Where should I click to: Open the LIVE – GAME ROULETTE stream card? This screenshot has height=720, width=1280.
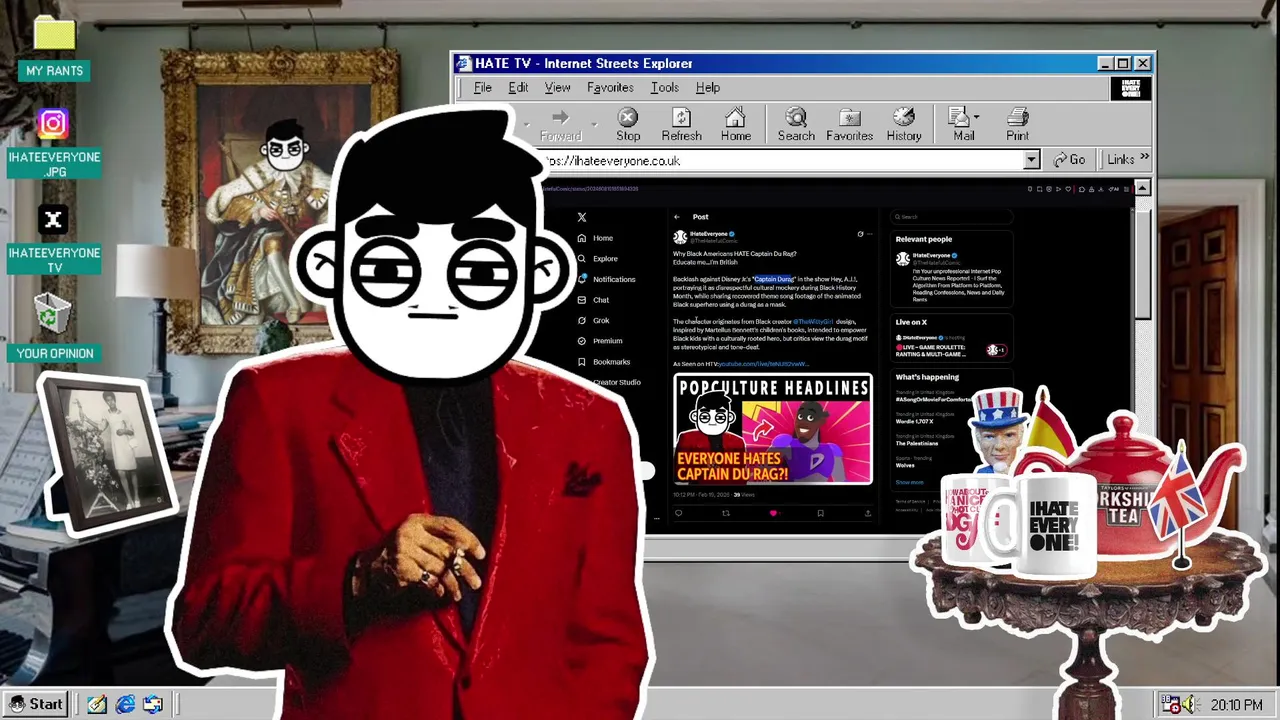950,346
